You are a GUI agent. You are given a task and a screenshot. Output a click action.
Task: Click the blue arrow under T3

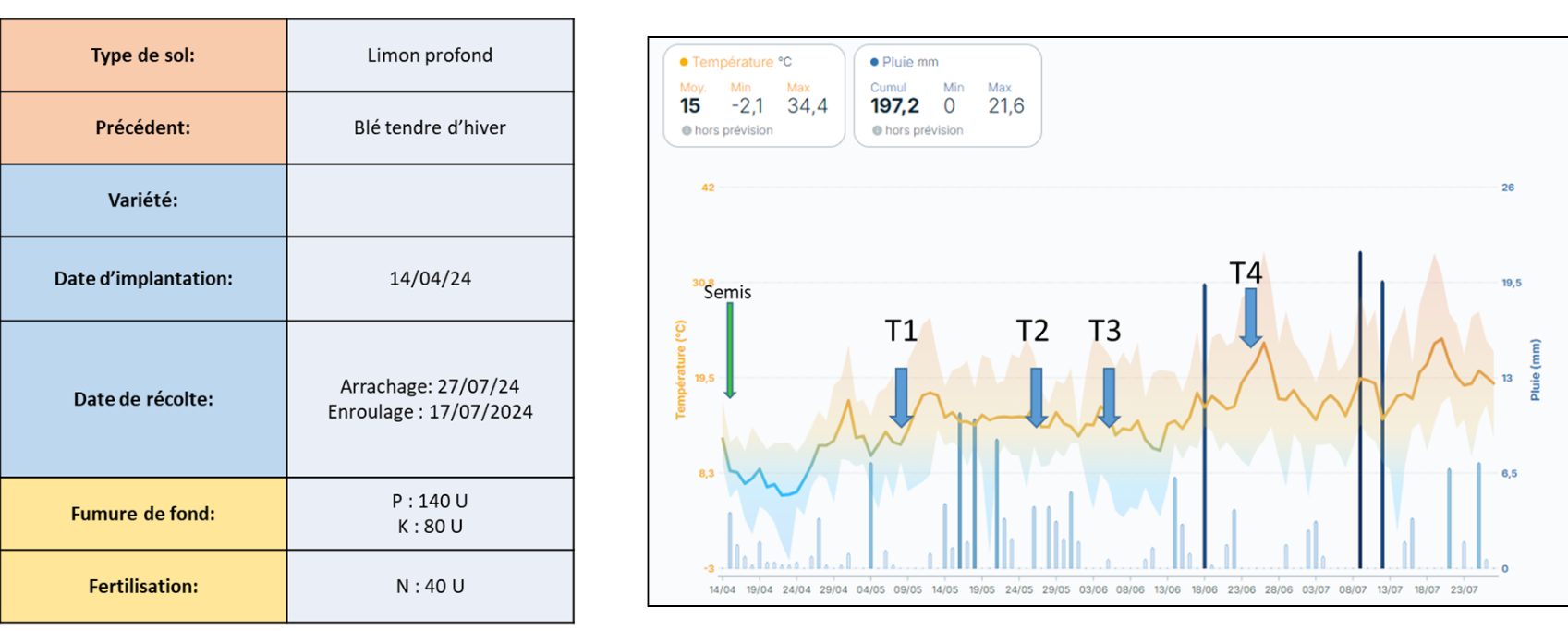[1109, 397]
